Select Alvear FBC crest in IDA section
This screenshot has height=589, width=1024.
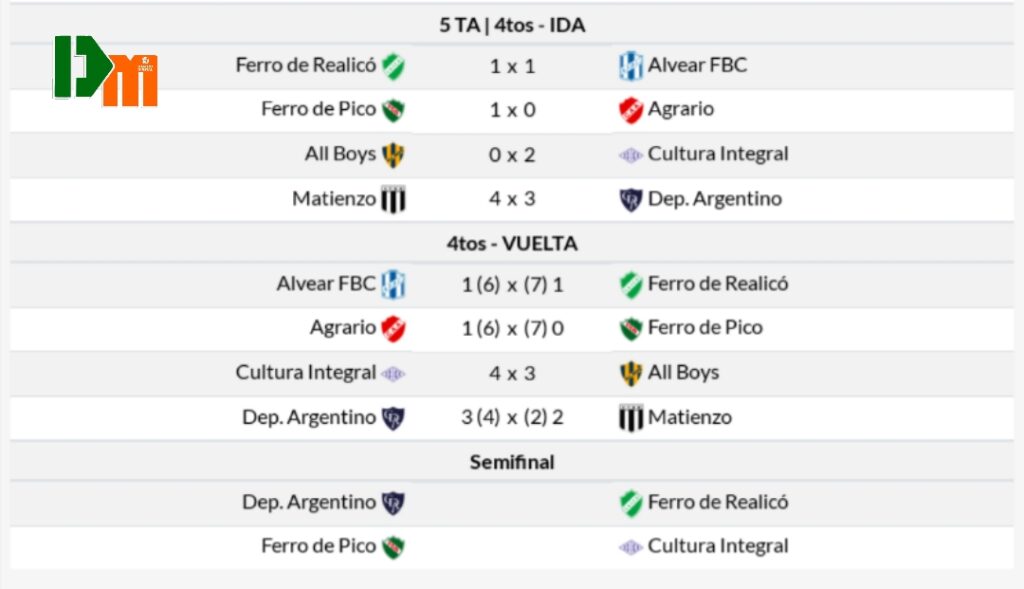pos(630,66)
